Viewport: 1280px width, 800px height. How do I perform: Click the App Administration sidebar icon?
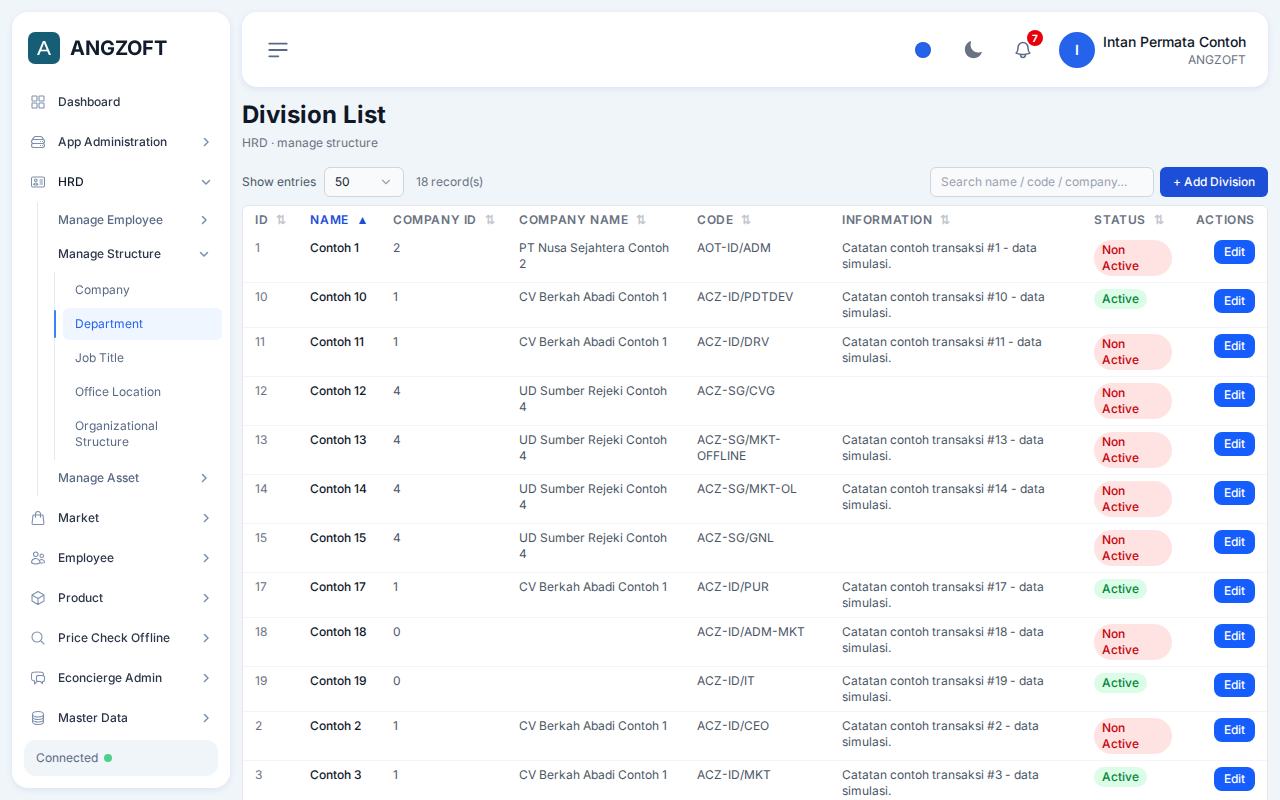[x=38, y=142]
